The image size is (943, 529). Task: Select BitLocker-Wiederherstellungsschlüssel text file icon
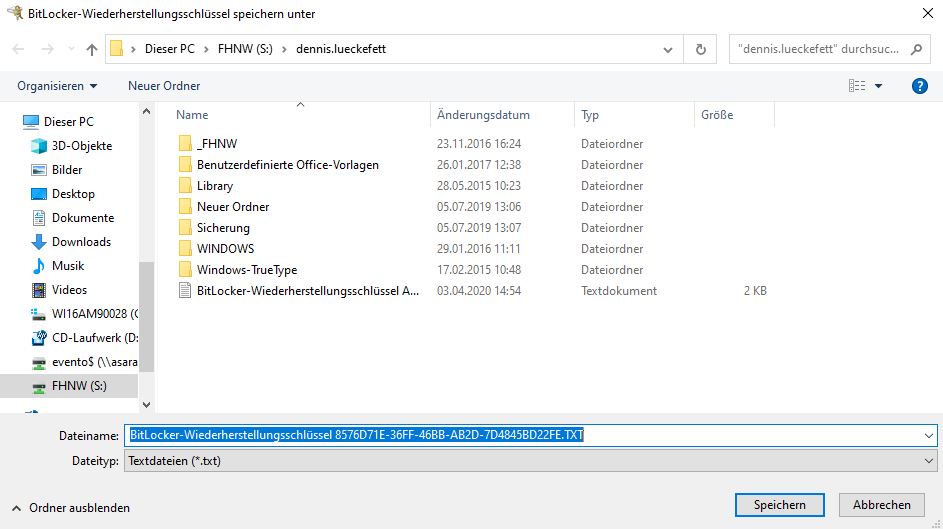[x=185, y=291]
